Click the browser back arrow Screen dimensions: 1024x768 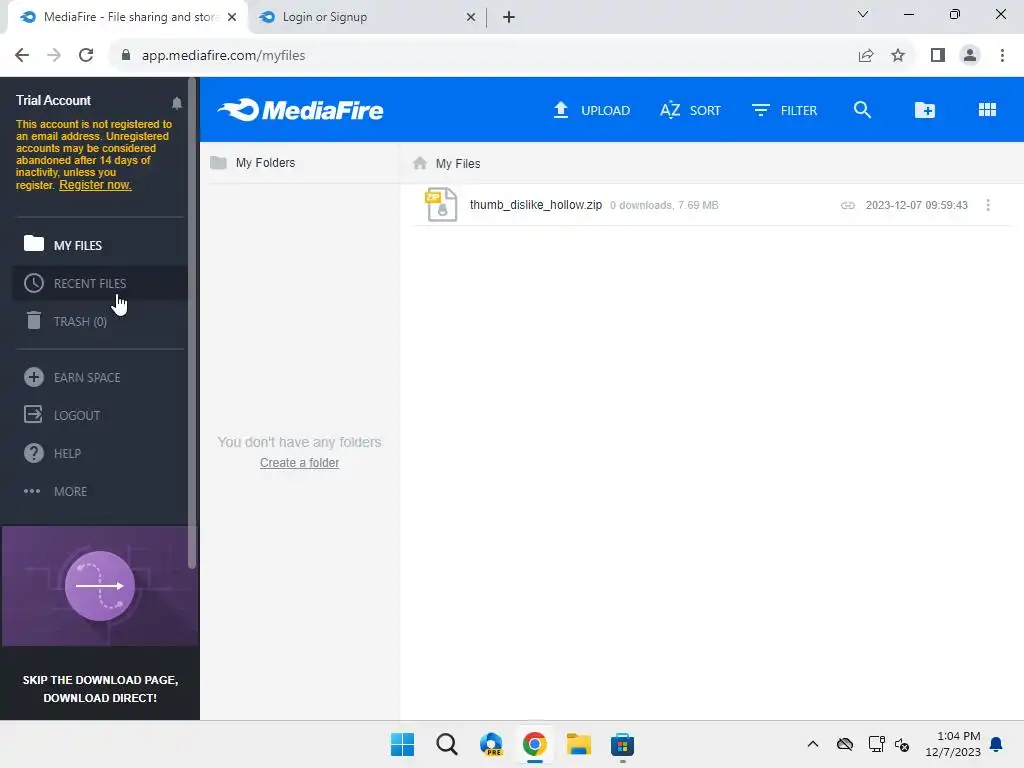point(22,55)
